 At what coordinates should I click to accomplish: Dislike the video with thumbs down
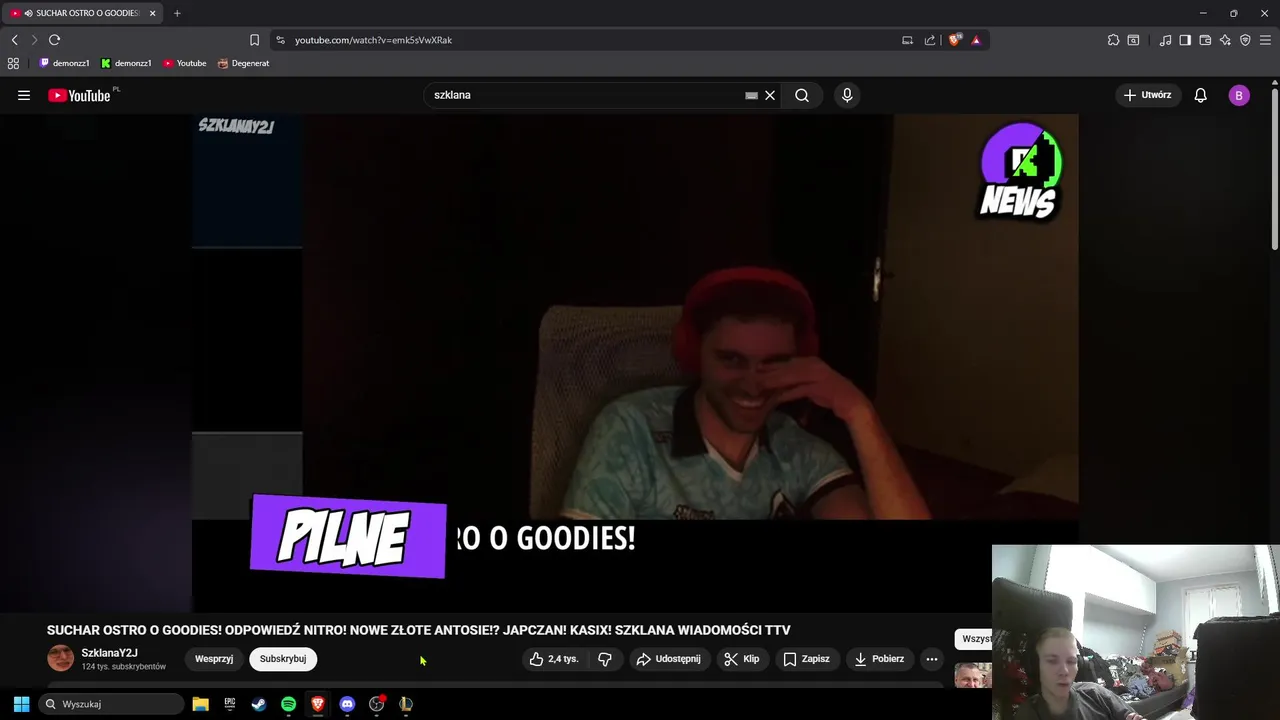[x=605, y=659]
